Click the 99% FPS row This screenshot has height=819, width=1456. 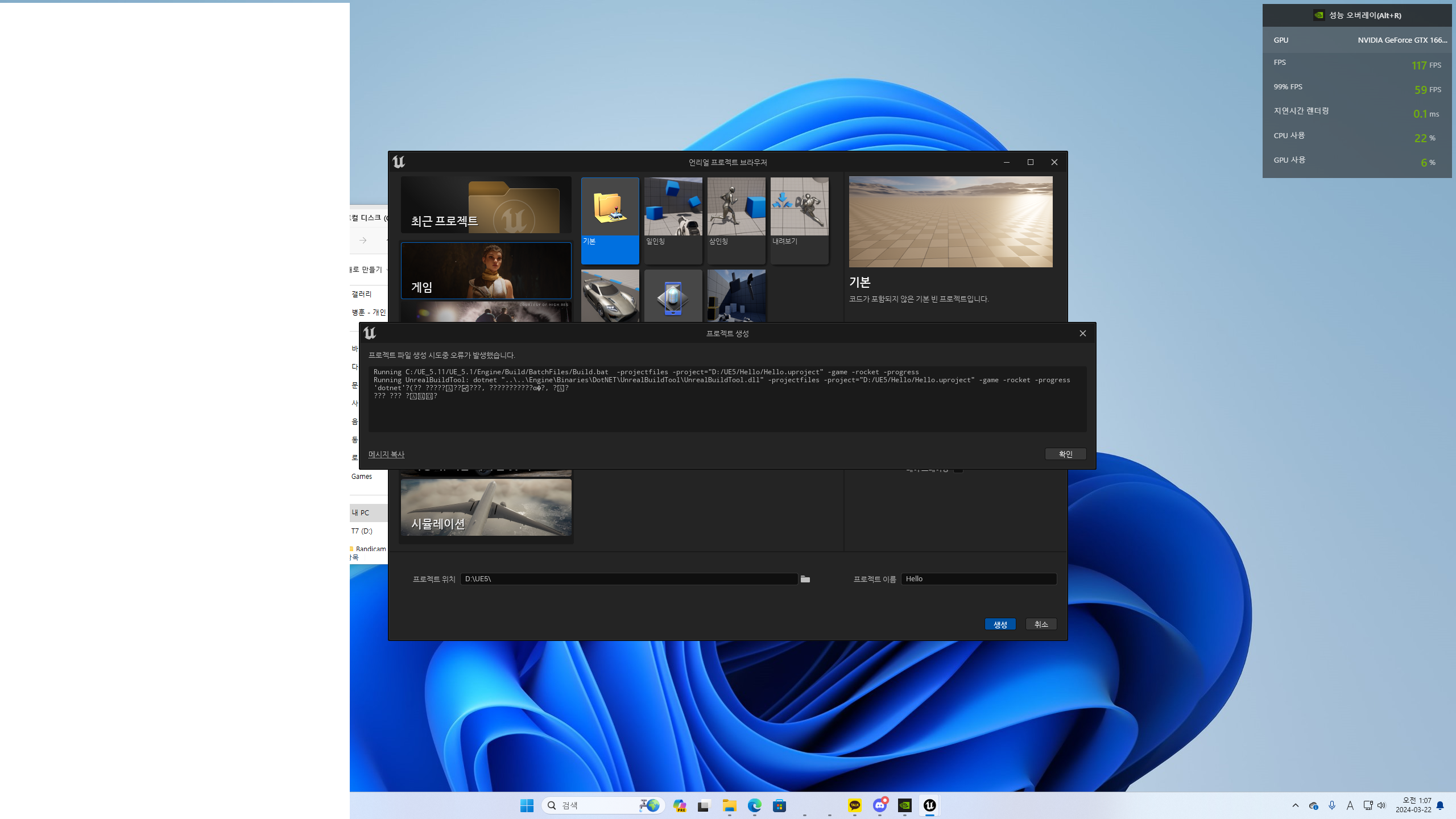click(1357, 88)
